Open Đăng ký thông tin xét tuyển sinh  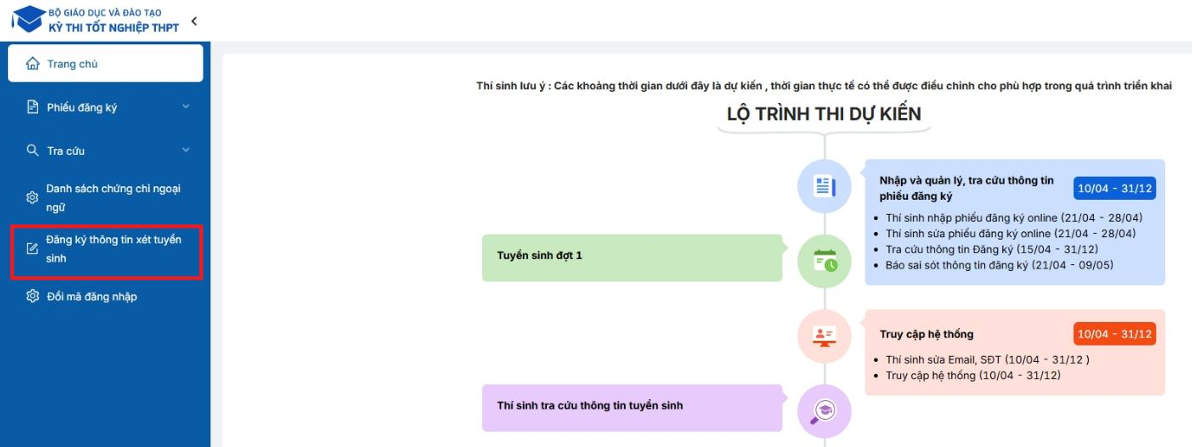click(x=112, y=249)
